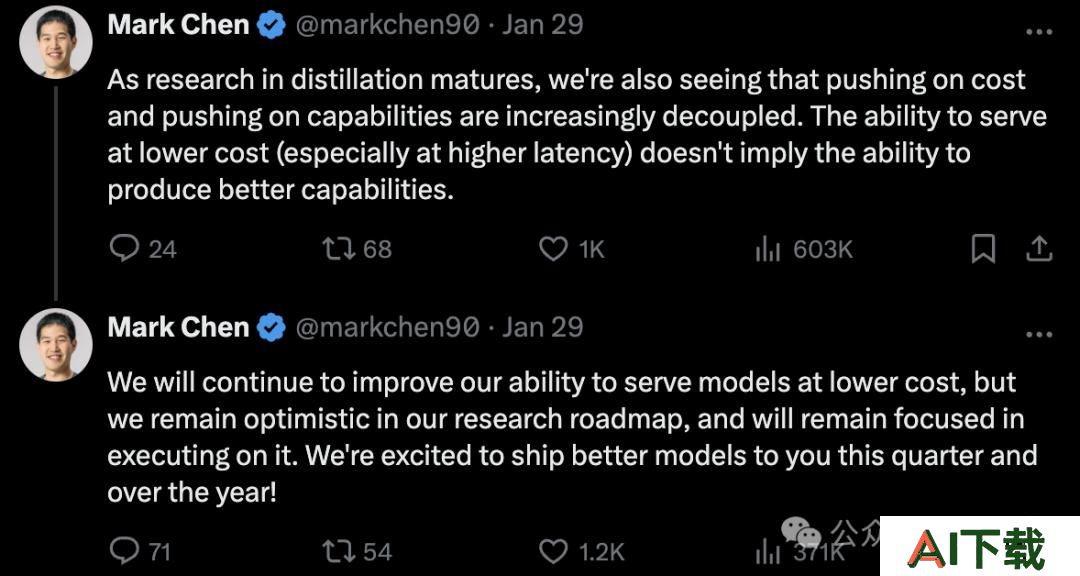Like the first tweet with 1K likes

tap(571, 249)
